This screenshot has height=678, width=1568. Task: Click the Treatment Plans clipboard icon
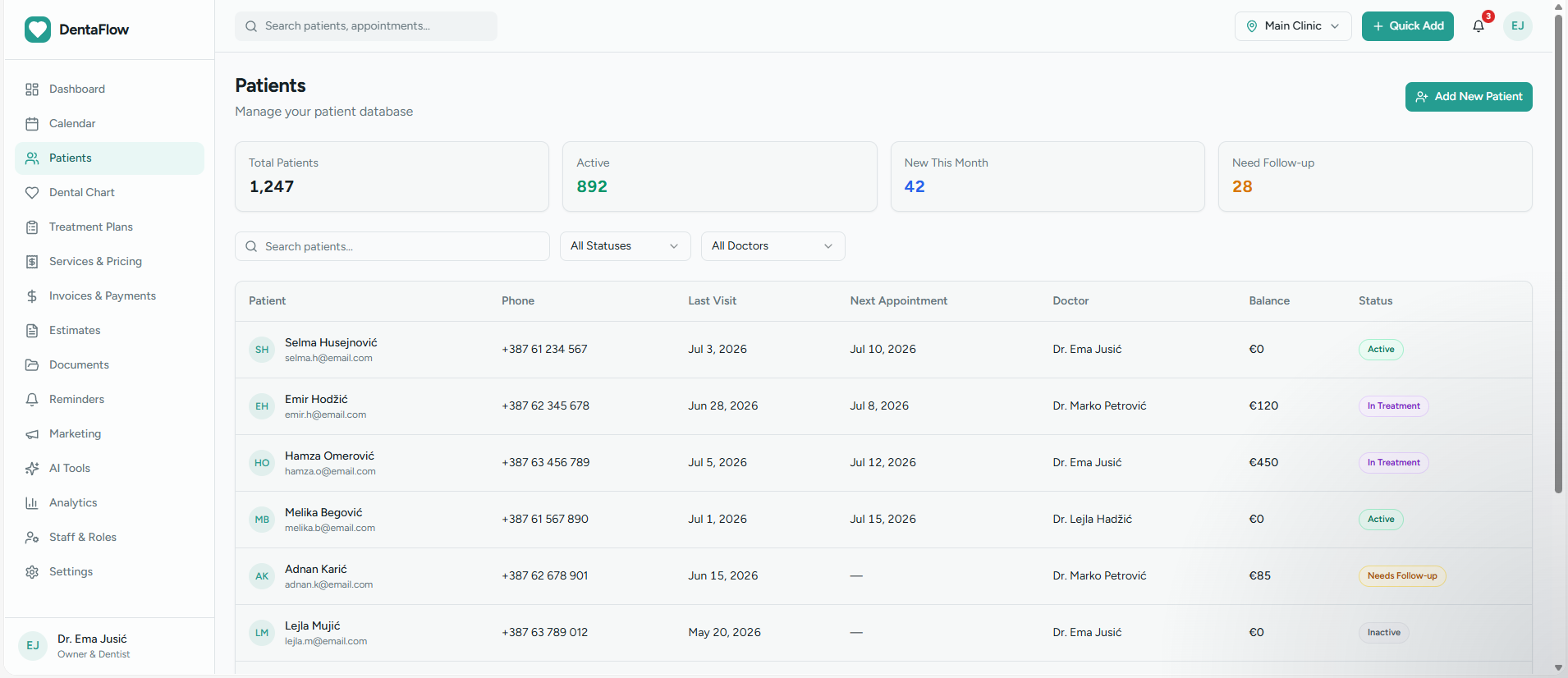point(32,227)
